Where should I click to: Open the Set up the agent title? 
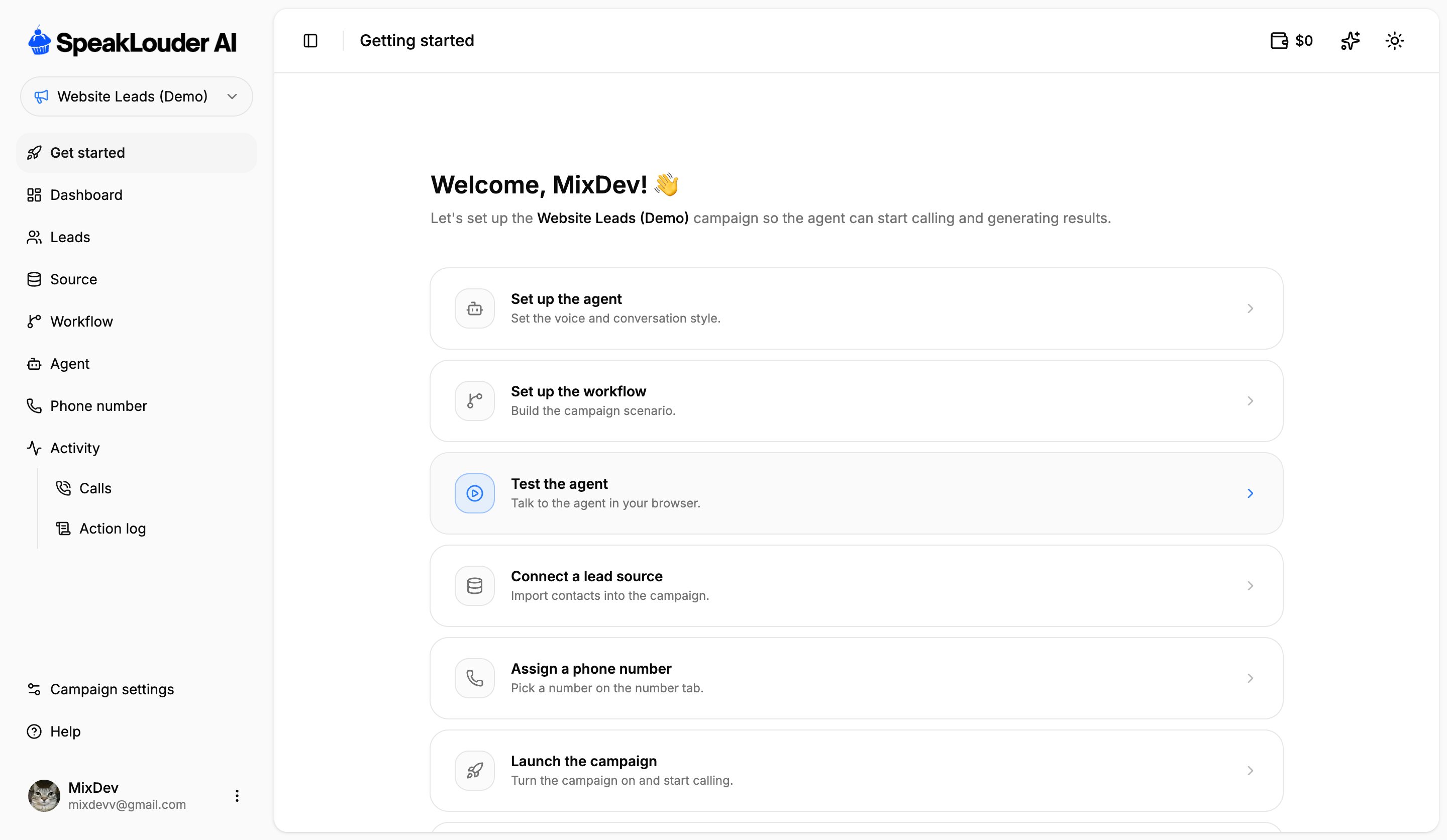tap(566, 298)
